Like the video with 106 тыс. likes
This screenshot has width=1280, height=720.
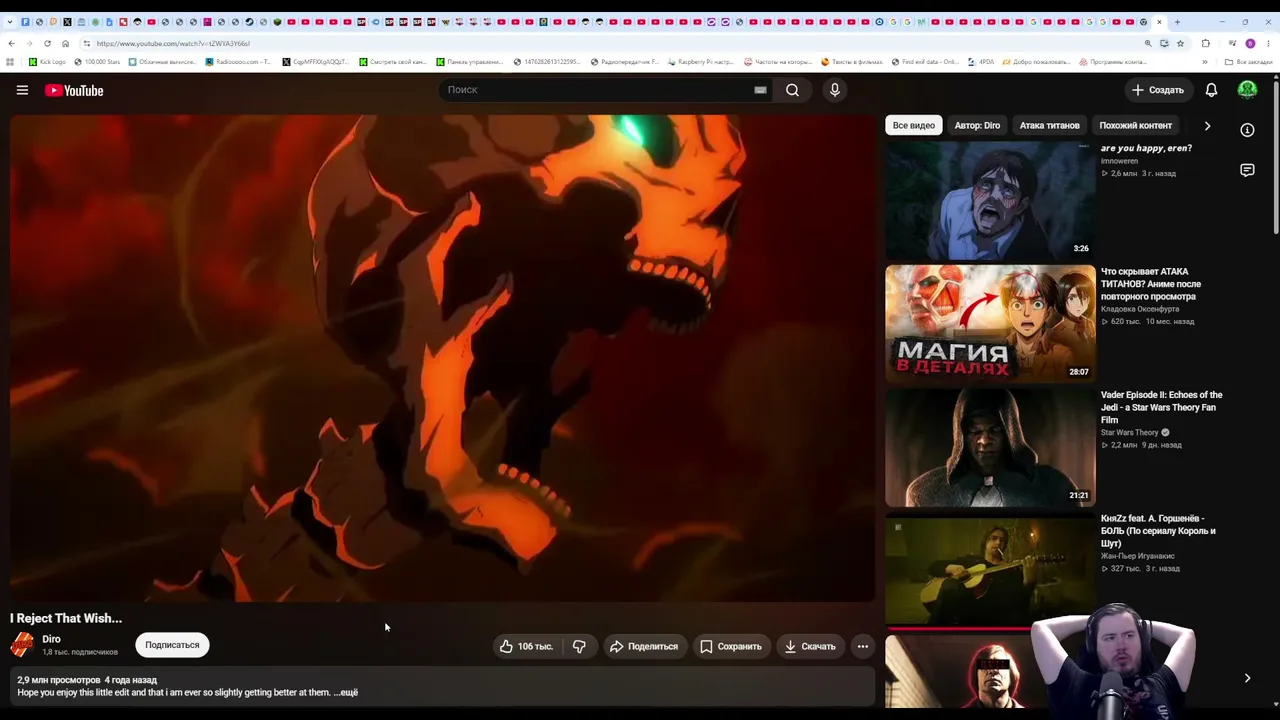[527, 646]
